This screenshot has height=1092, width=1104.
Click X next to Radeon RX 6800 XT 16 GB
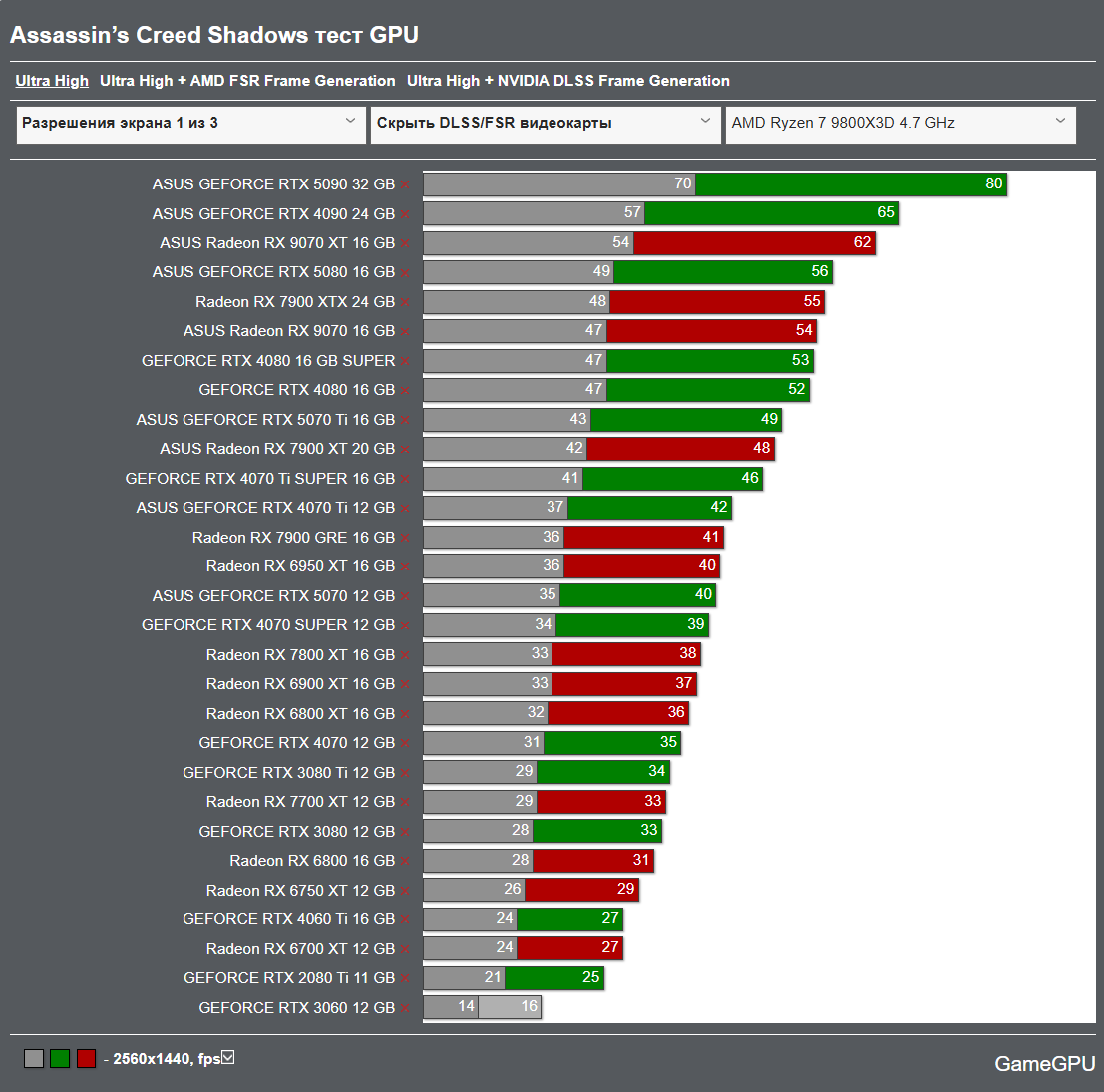coord(405,714)
